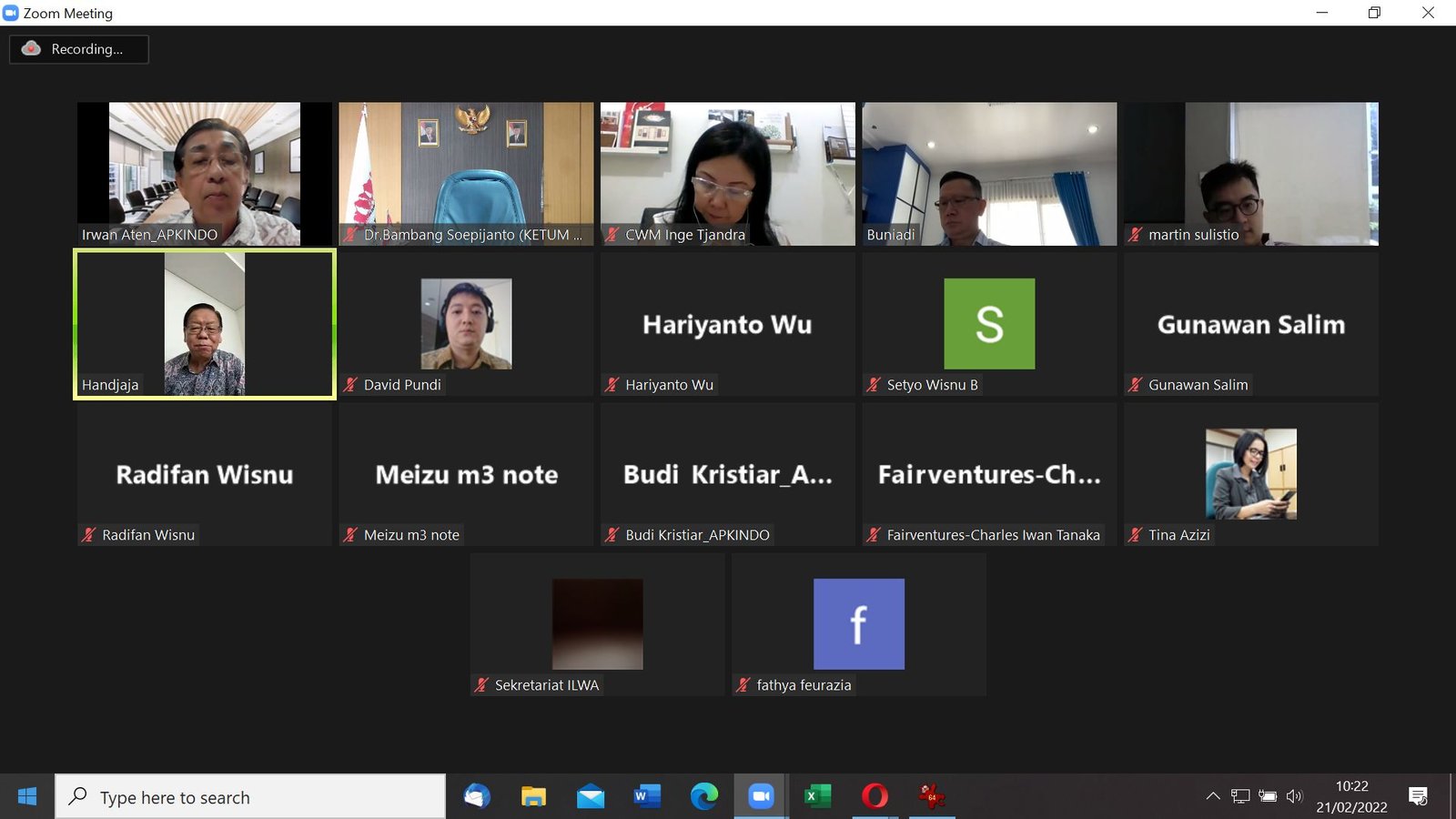Viewport: 1456px width, 819px height.
Task: Open Windows Start menu
Action: coord(27,797)
